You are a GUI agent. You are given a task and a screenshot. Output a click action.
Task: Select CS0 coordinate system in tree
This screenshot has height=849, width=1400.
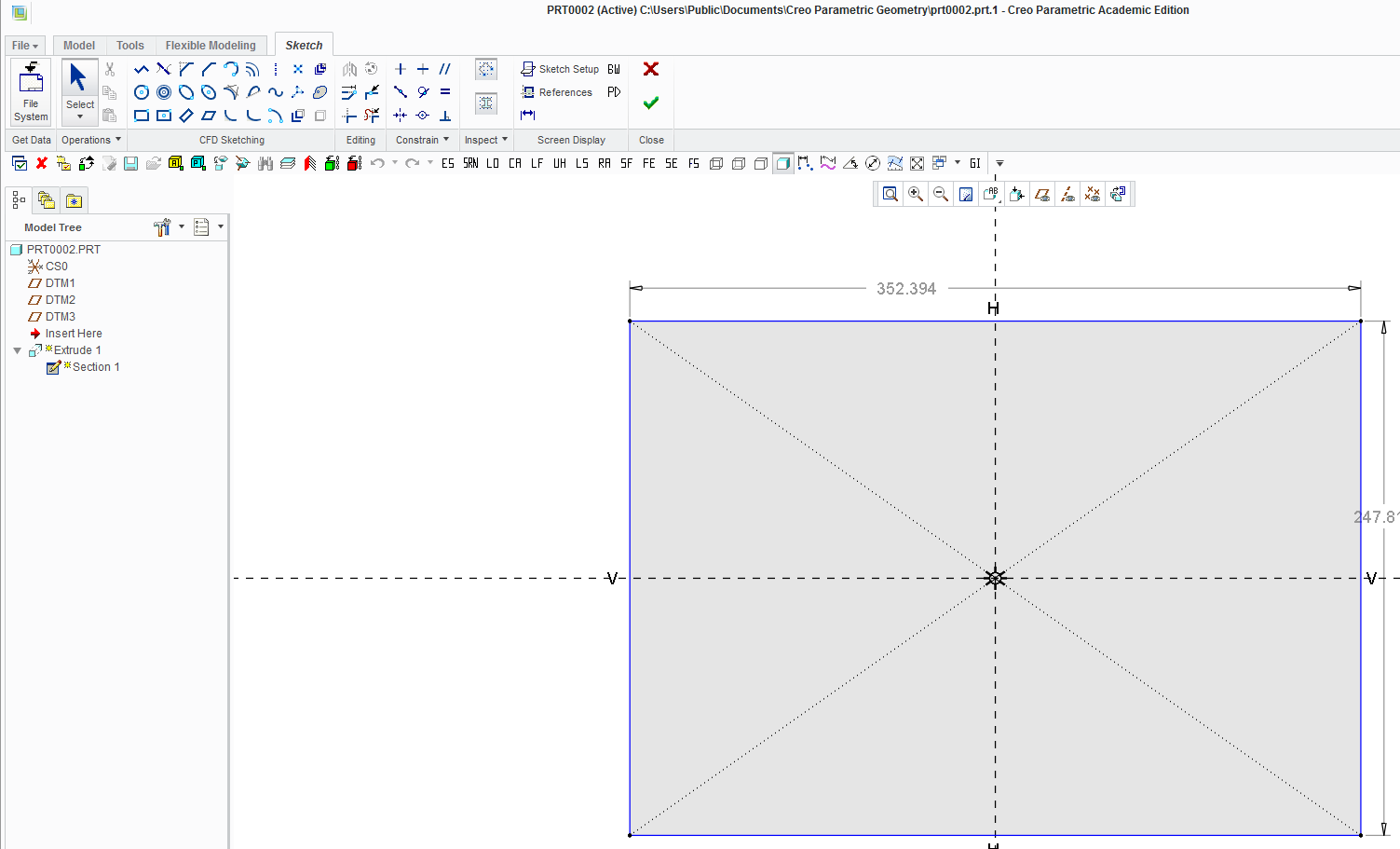(48, 267)
